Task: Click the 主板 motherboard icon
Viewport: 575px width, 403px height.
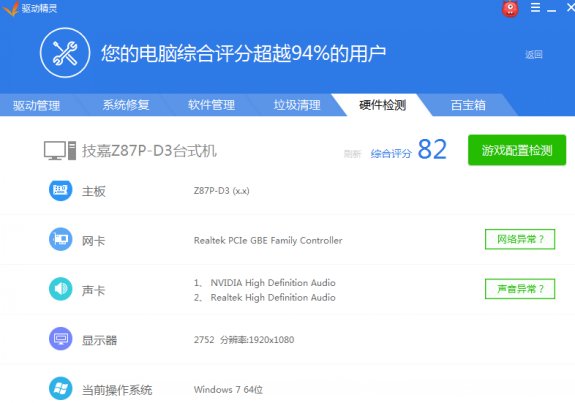Action: pos(61,190)
